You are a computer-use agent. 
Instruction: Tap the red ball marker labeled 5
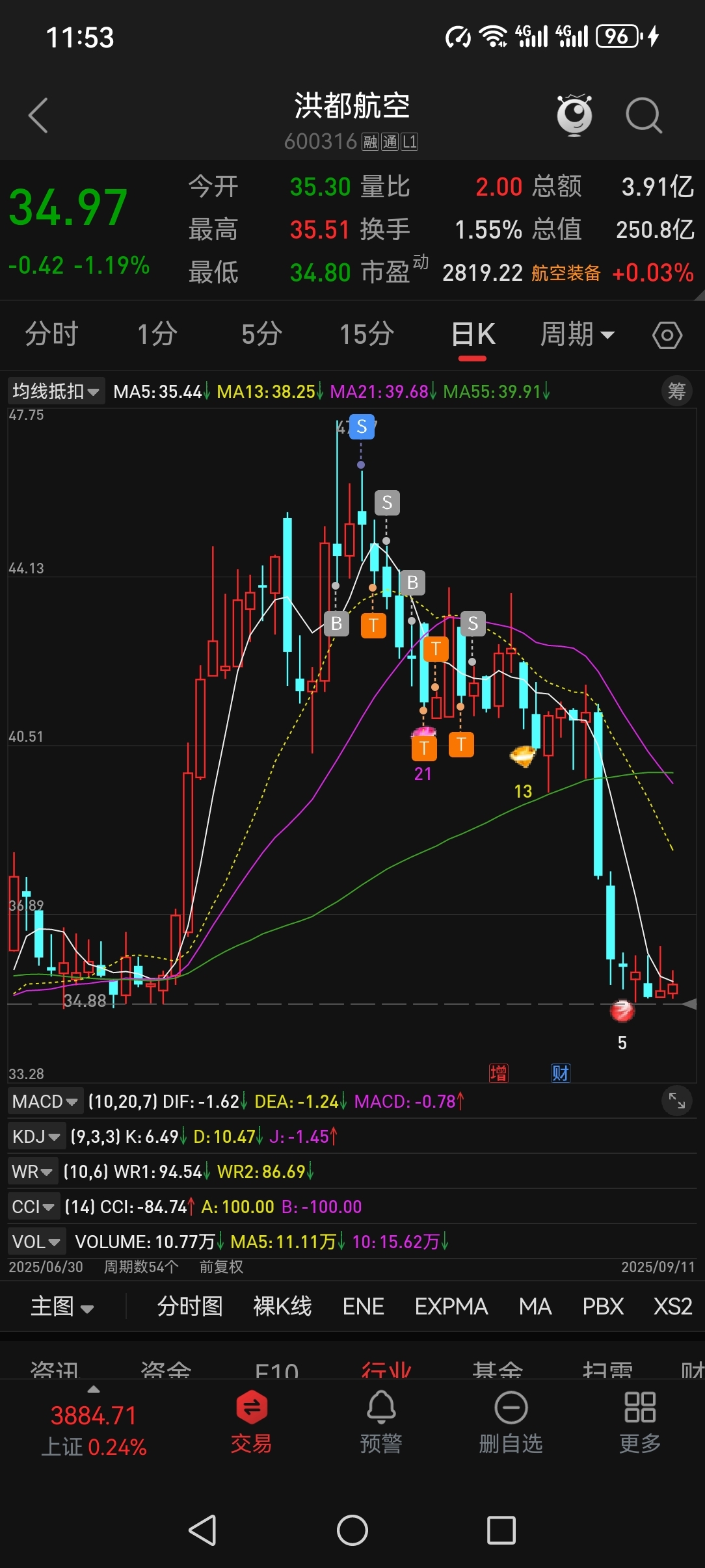622,1011
